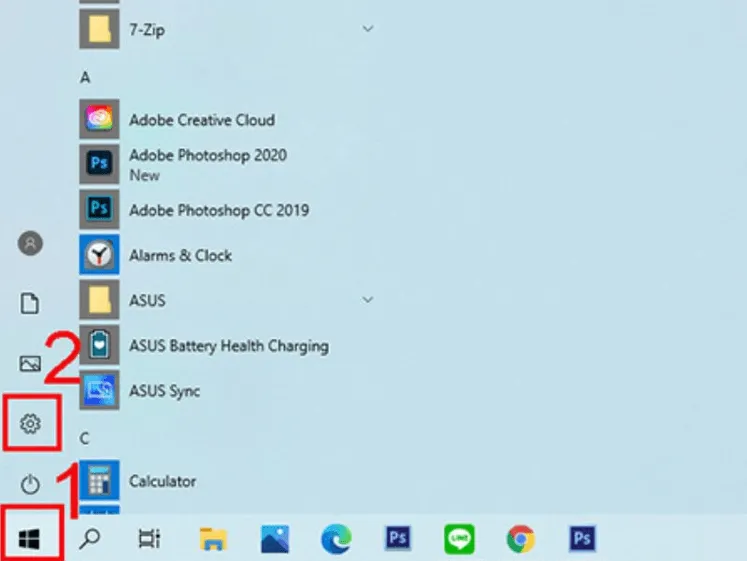Open Task View from the taskbar
Image resolution: width=747 pixels, height=561 pixels.
[149, 539]
